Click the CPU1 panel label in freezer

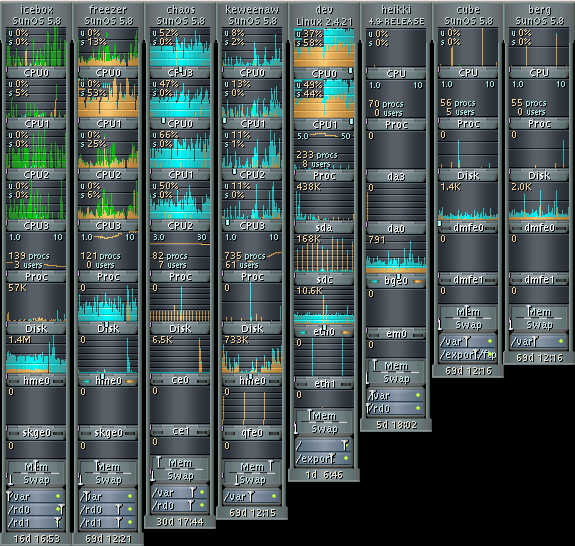[x=108, y=124]
